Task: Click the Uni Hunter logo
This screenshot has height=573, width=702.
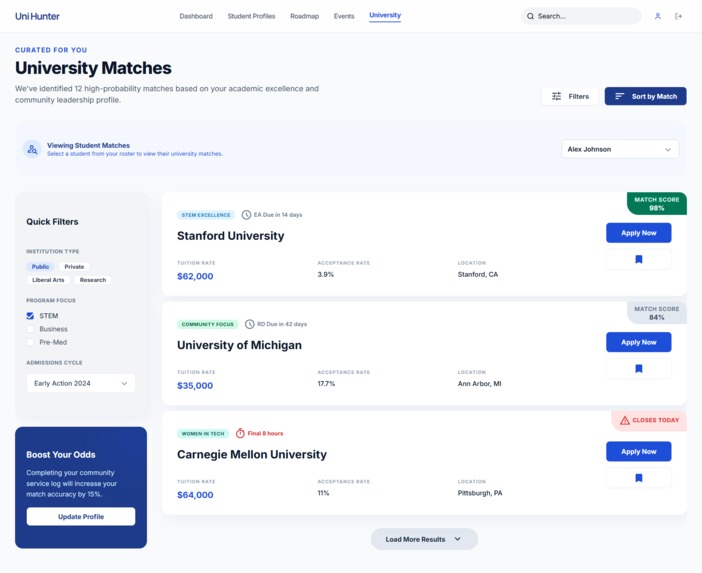Action: coord(37,16)
